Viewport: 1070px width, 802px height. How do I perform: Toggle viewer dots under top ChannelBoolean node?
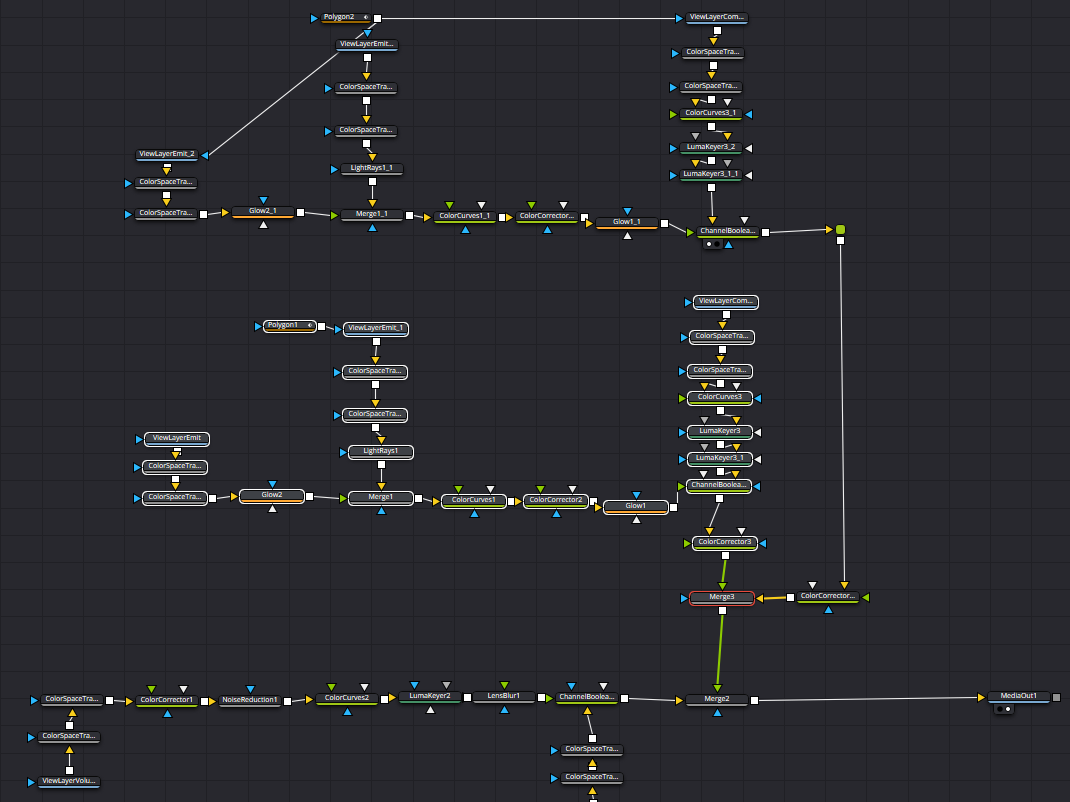712,244
